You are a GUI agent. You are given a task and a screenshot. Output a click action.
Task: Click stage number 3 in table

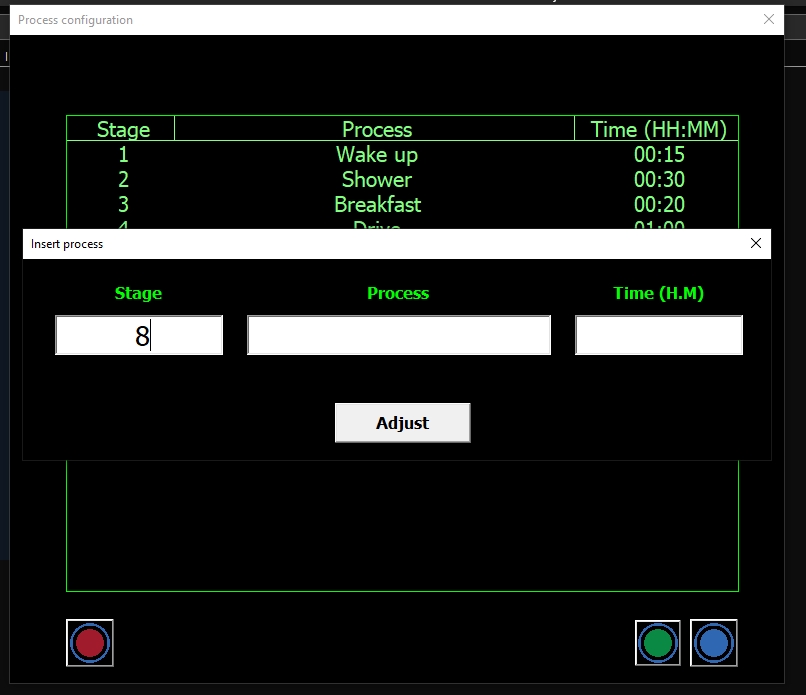coord(123,205)
